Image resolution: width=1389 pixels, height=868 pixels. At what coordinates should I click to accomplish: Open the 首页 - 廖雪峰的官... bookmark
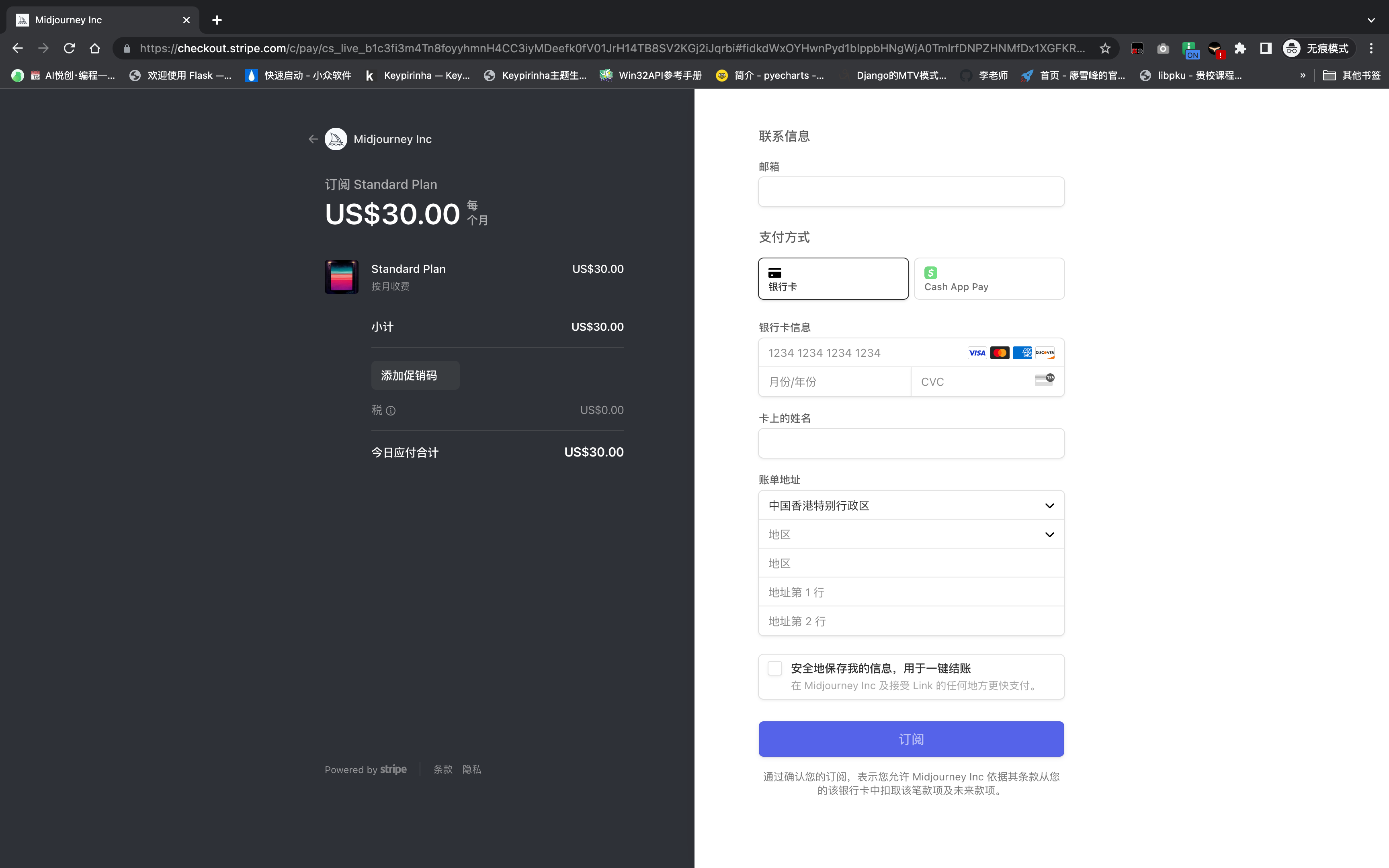pyautogui.click(x=1073, y=75)
